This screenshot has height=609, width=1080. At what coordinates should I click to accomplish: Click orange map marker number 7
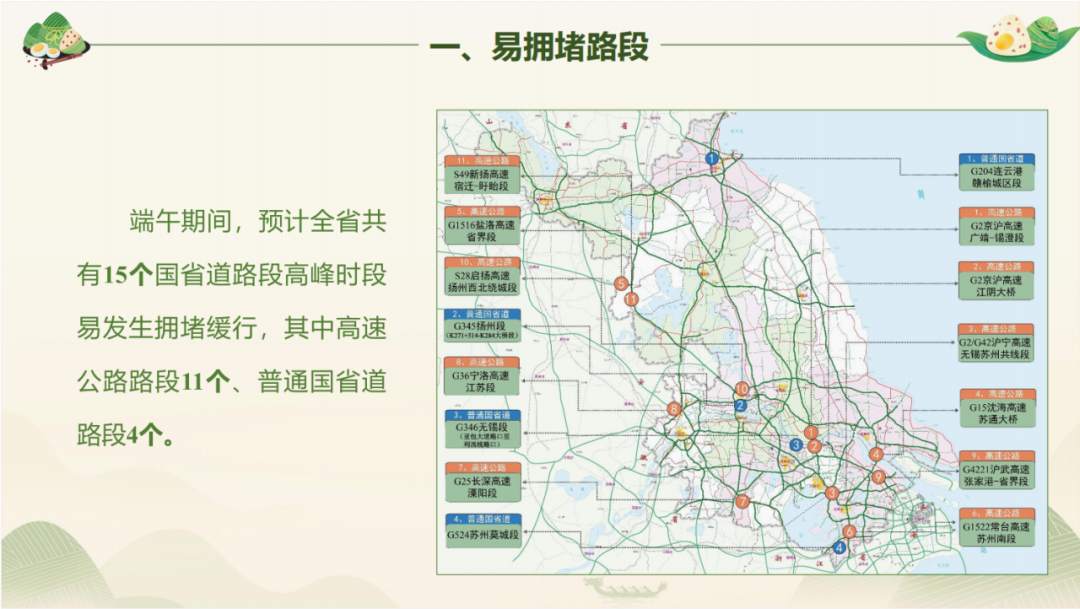pos(742,502)
